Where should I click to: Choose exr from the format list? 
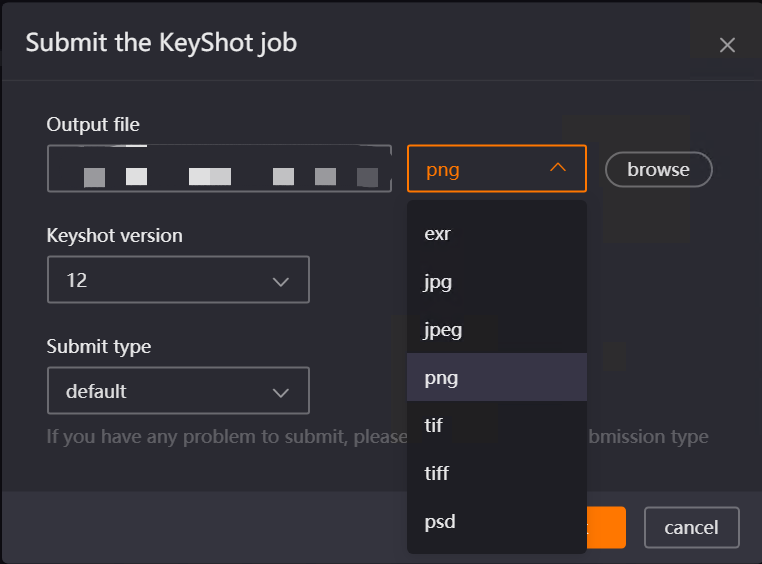(497, 234)
